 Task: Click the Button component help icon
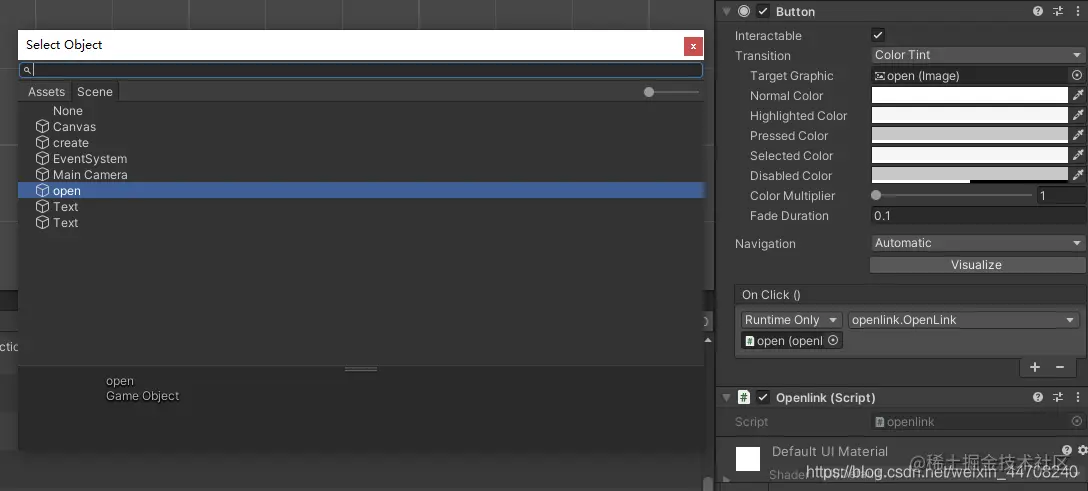point(1038,11)
